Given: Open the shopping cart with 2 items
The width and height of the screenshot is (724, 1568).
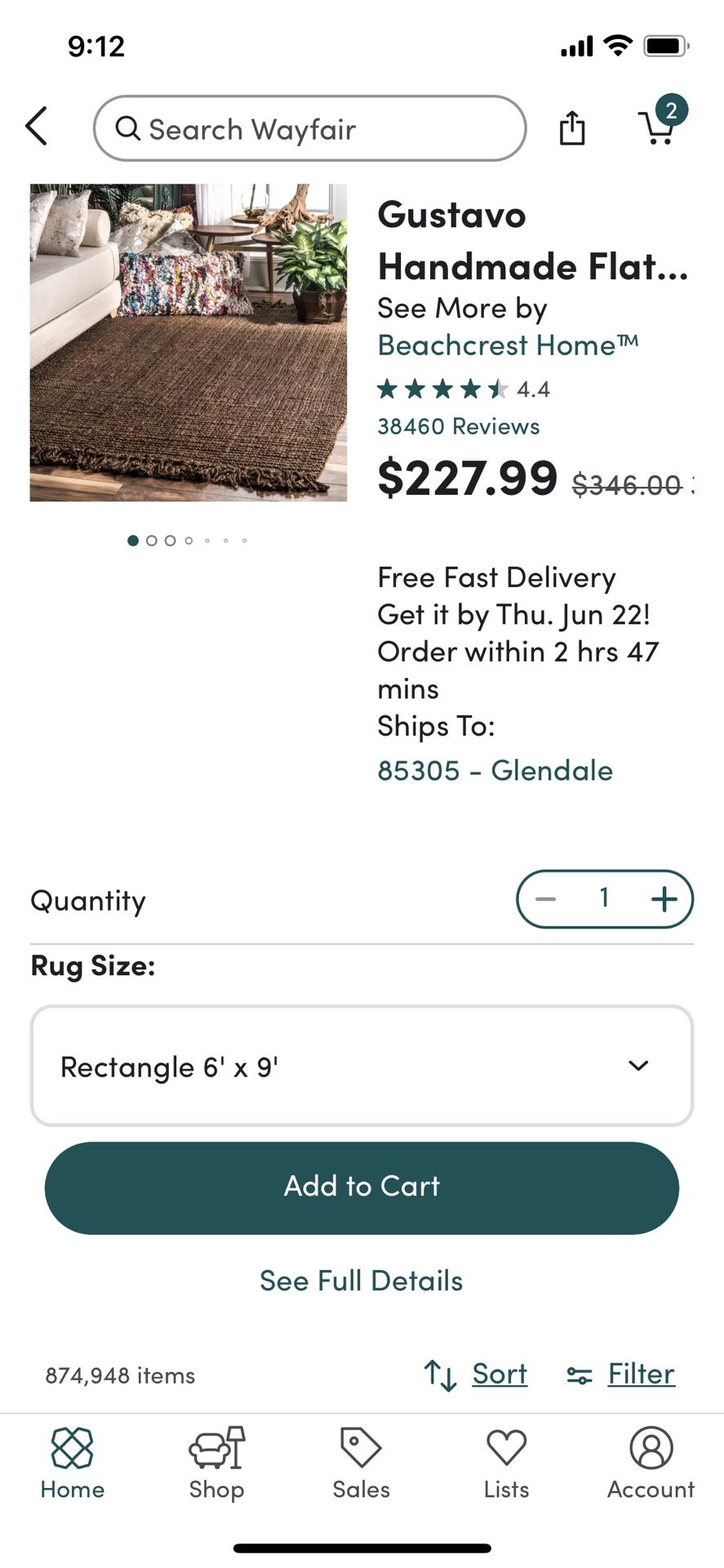Looking at the screenshot, I should [660, 128].
